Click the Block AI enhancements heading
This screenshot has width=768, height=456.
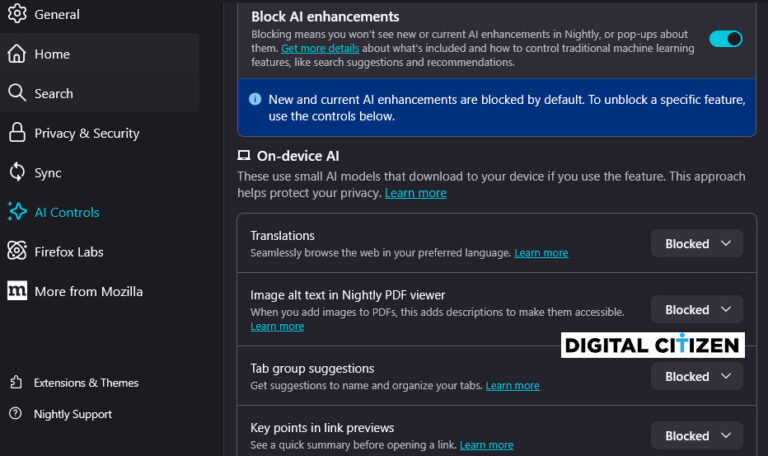point(325,17)
